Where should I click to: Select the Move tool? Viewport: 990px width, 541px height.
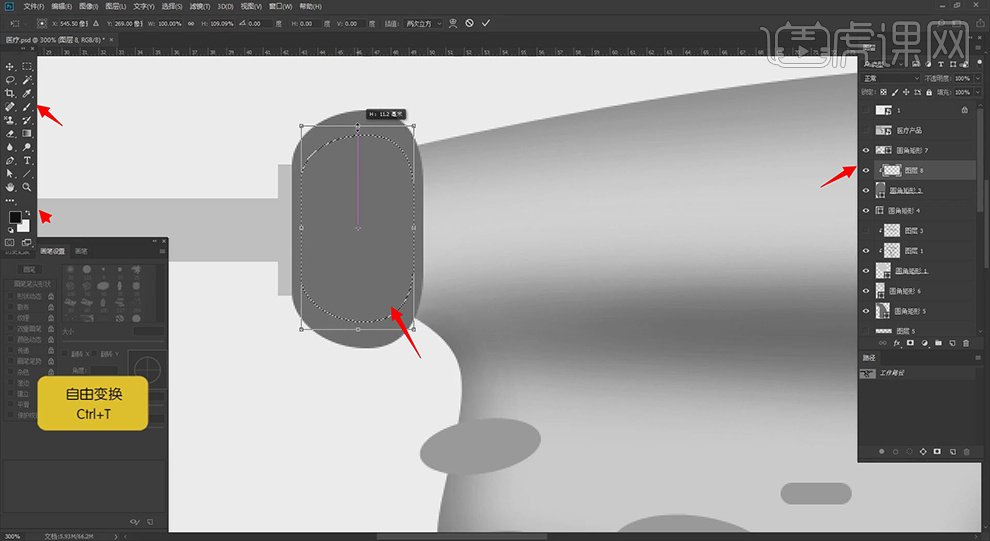(9, 66)
